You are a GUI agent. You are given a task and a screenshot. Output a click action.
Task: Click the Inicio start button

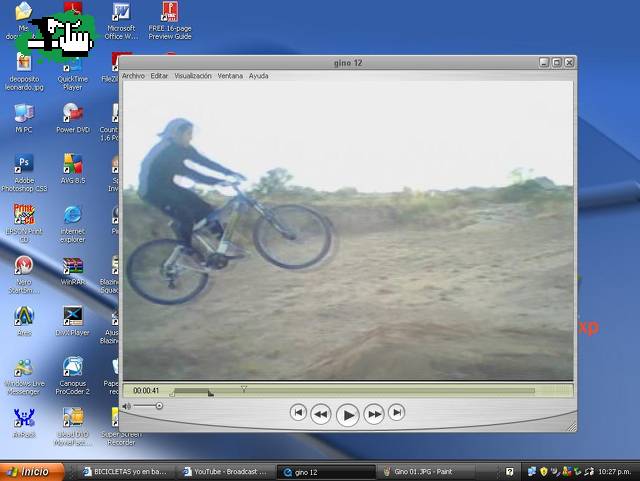pos(27,471)
